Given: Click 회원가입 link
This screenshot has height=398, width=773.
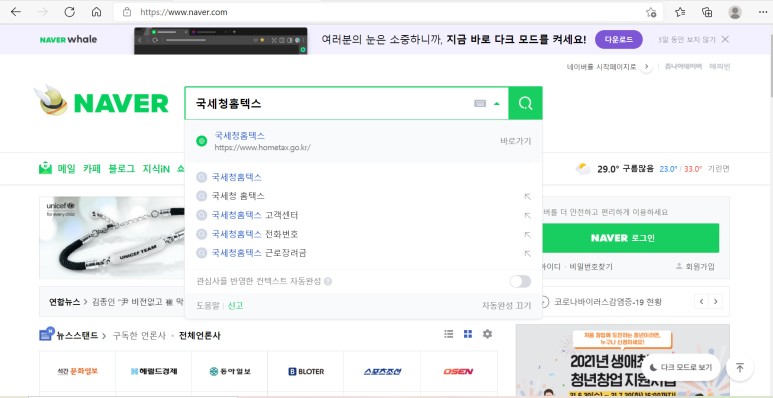Looking at the screenshot, I should pos(695,267).
